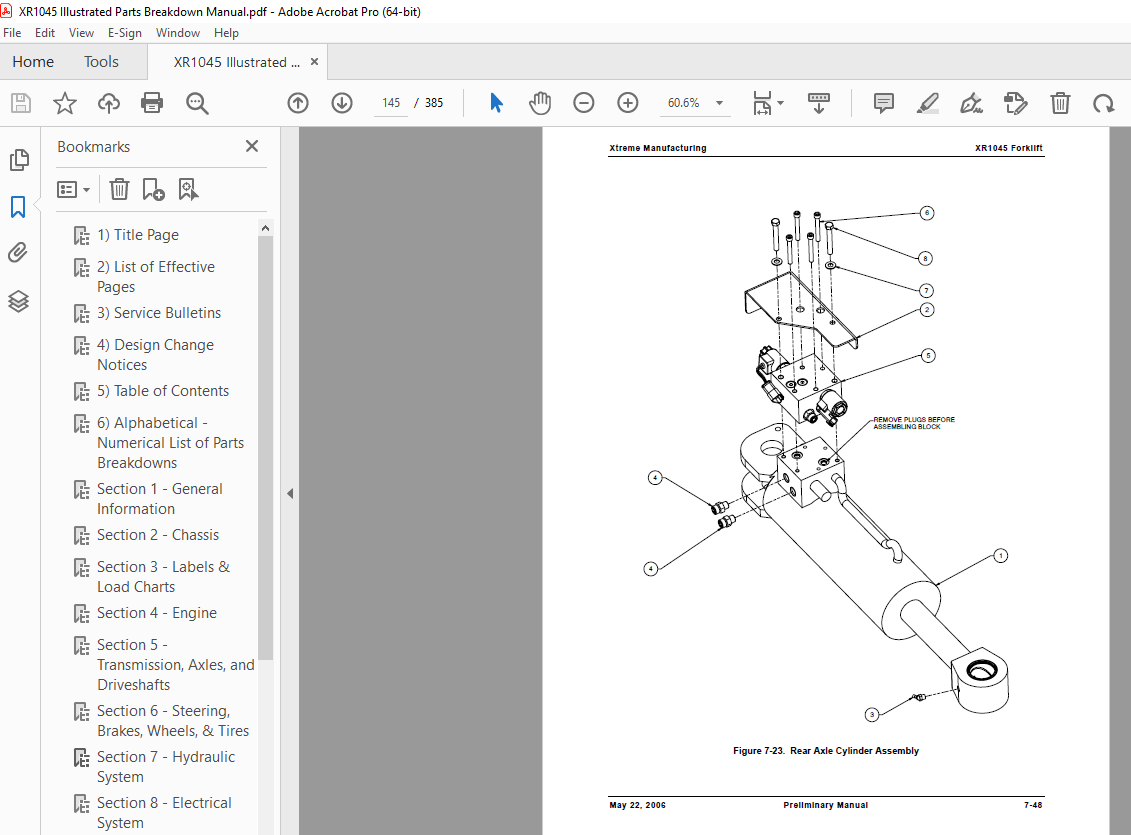
Task: Go to previous page arrow
Action: coord(298,103)
